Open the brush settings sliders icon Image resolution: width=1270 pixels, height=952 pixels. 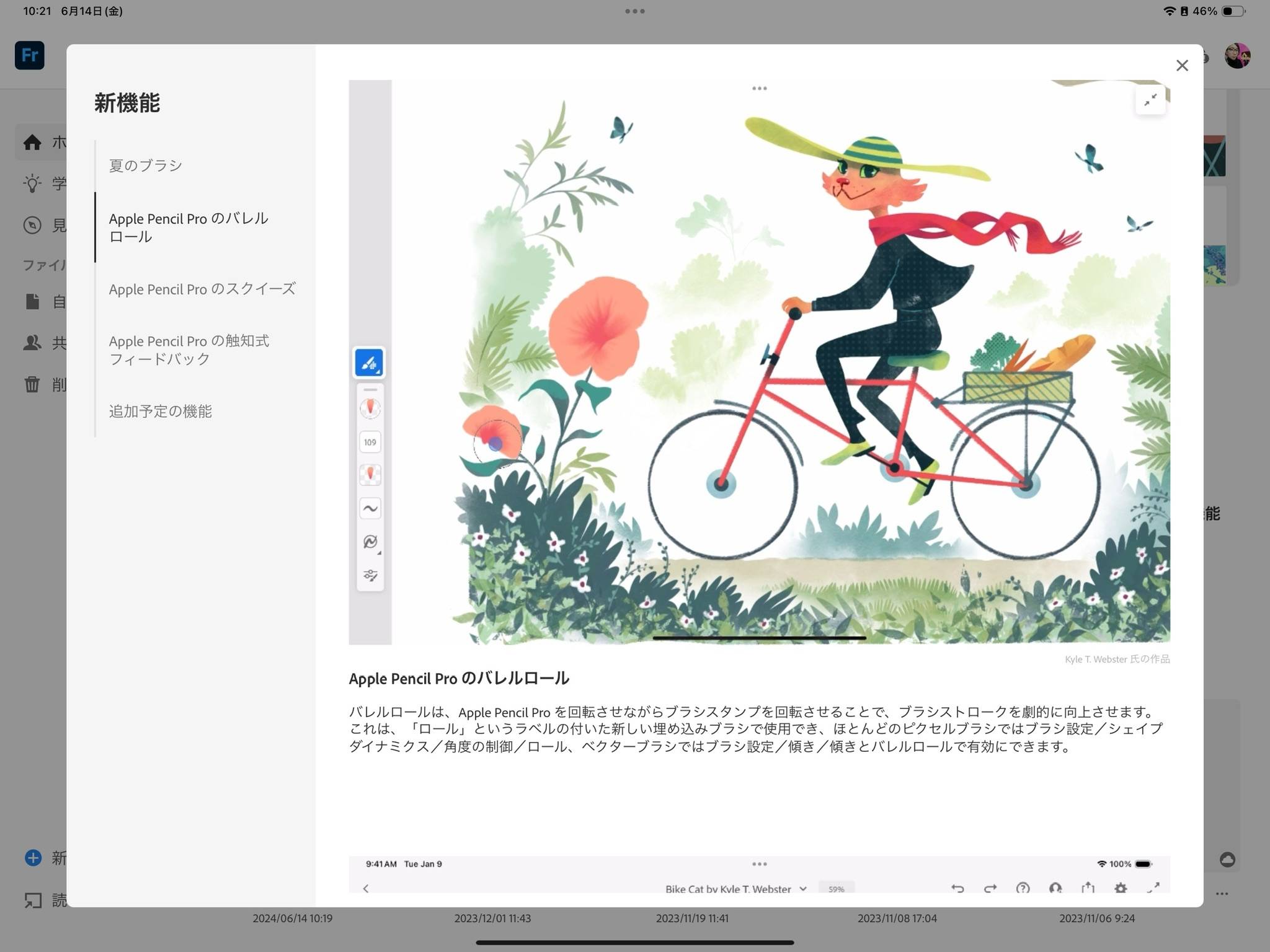point(370,575)
